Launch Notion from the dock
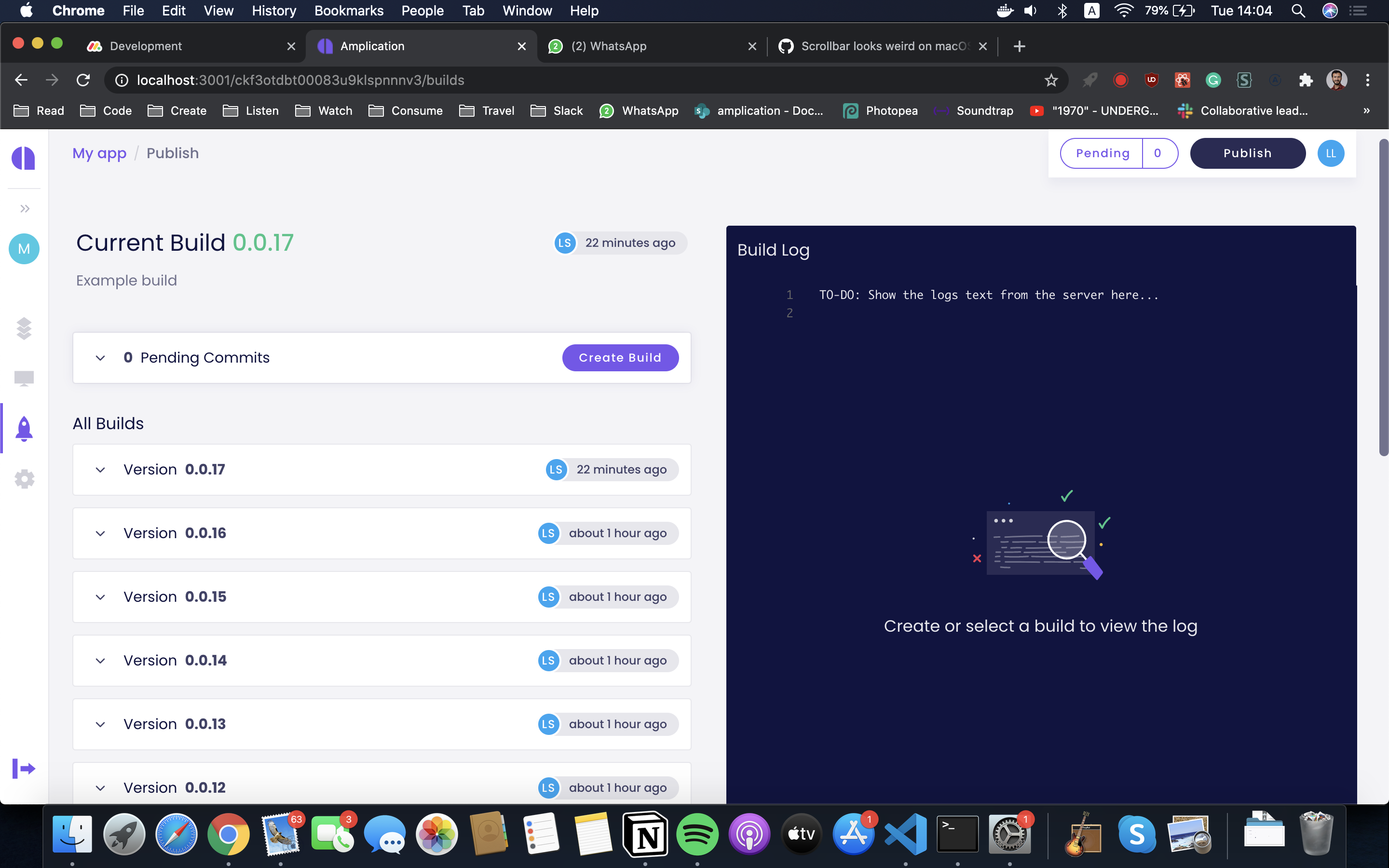 pyautogui.click(x=645, y=834)
